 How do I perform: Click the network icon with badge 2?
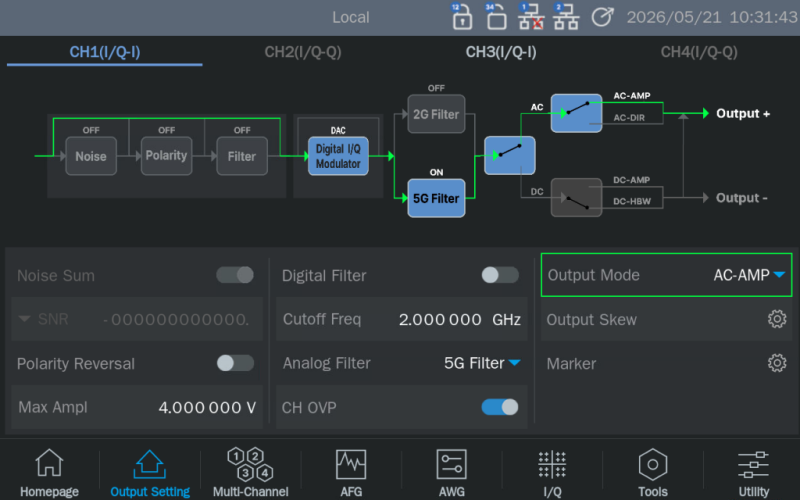(566, 17)
